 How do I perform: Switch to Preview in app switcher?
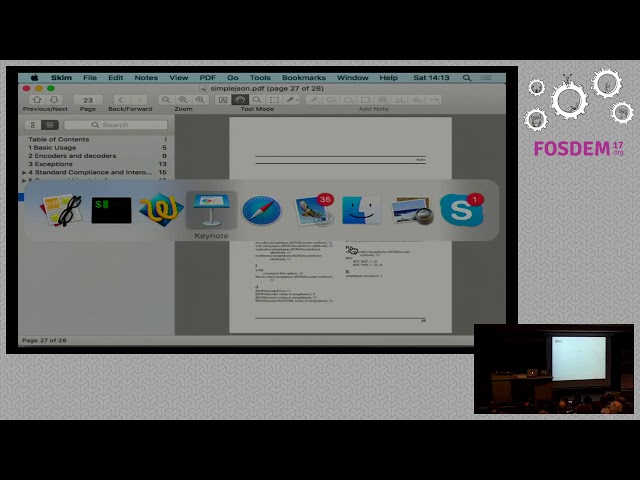click(x=412, y=210)
